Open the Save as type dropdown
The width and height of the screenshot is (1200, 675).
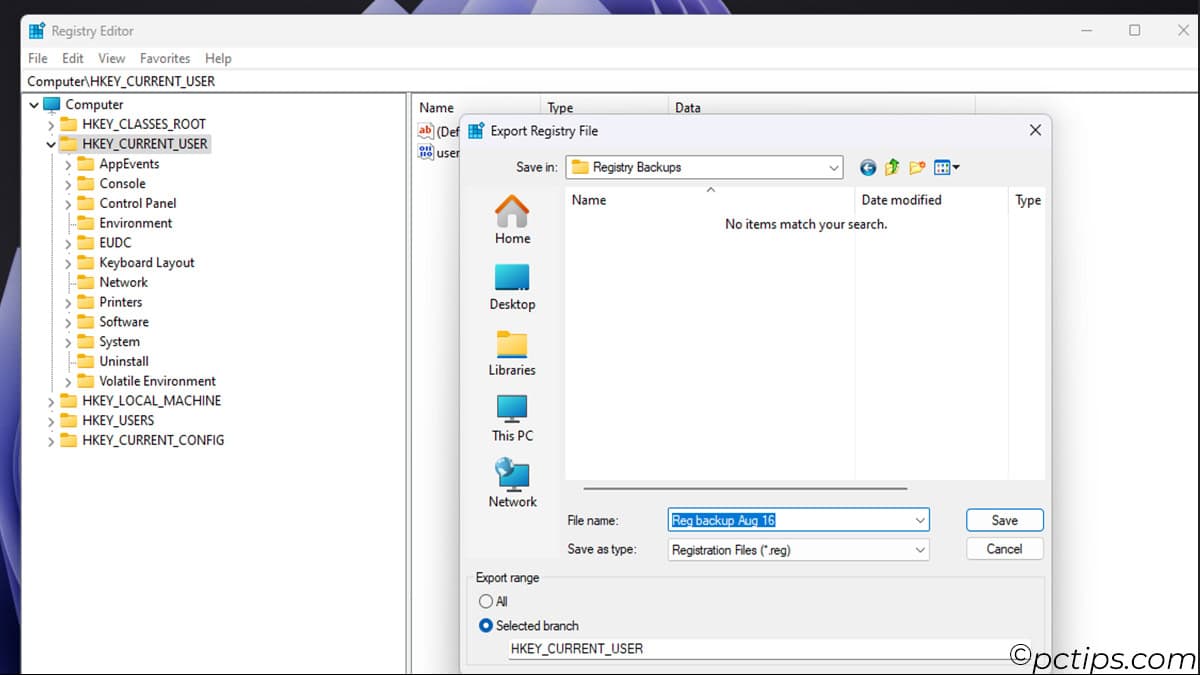click(x=920, y=549)
